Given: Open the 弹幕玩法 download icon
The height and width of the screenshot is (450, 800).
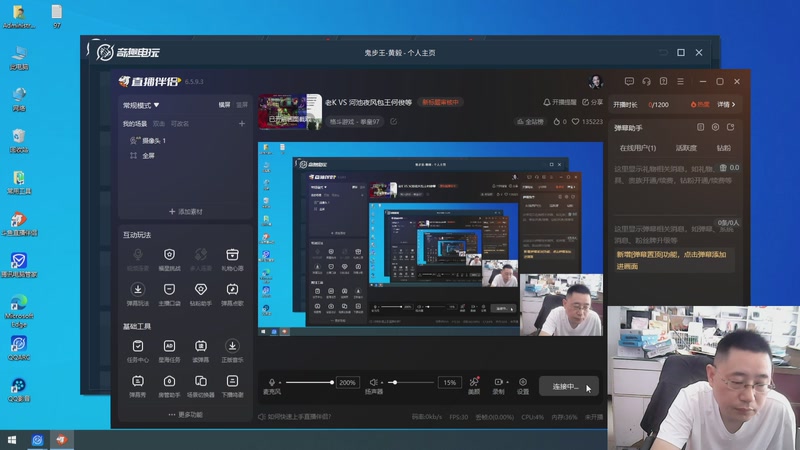Looking at the screenshot, I should coord(138,289).
